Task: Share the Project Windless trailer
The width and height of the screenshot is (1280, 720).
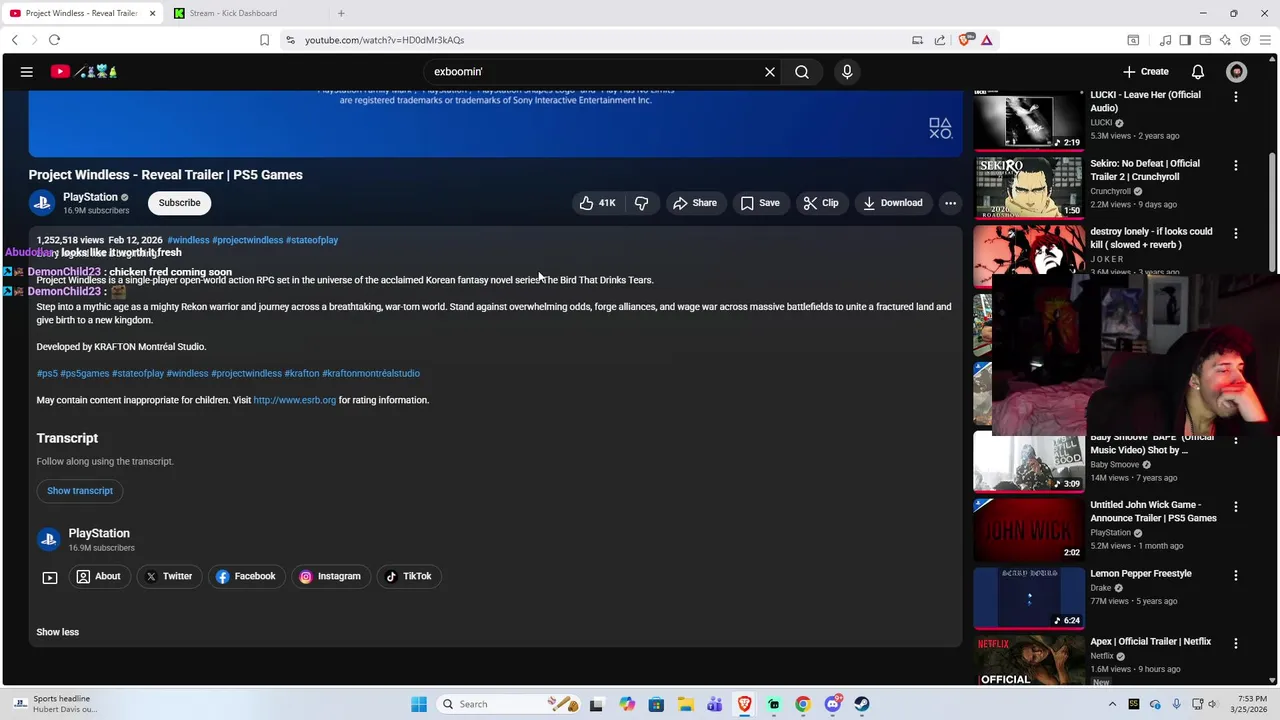Action: 695,203
